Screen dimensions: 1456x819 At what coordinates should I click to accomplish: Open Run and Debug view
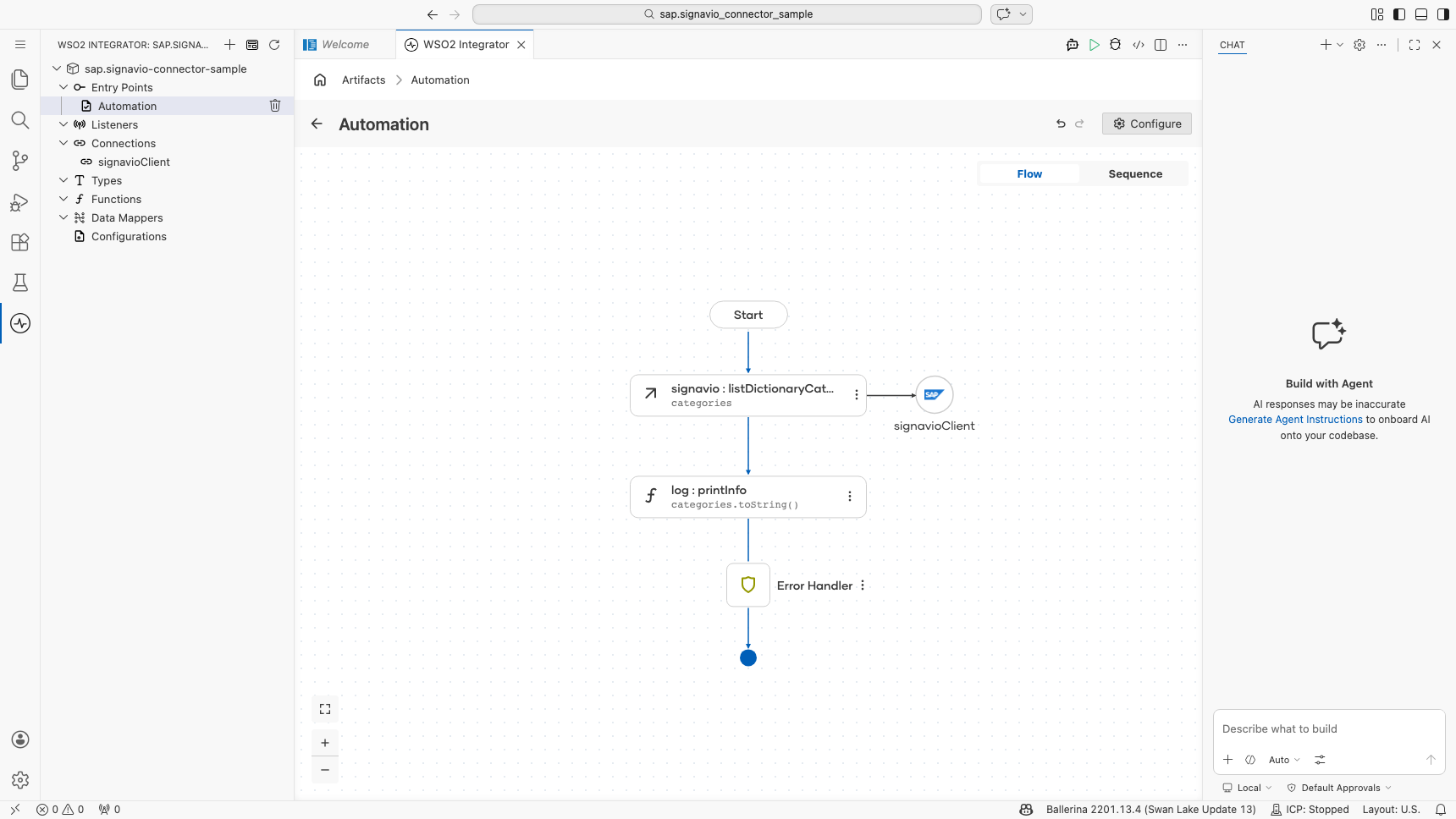[20, 201]
